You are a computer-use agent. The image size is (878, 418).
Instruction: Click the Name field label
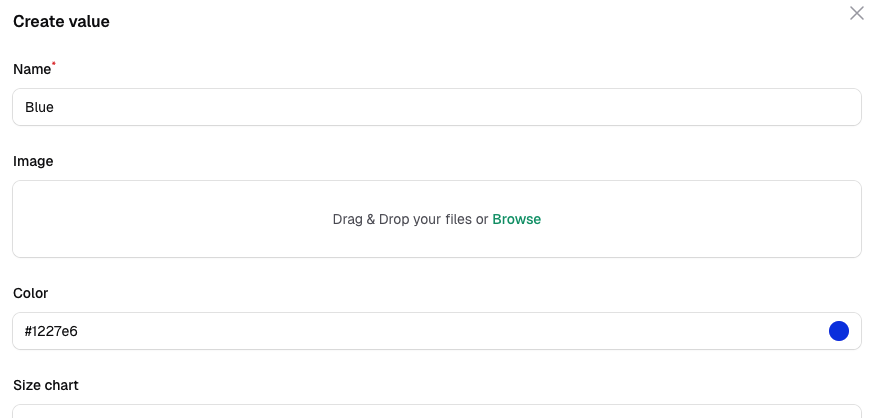(x=31, y=69)
